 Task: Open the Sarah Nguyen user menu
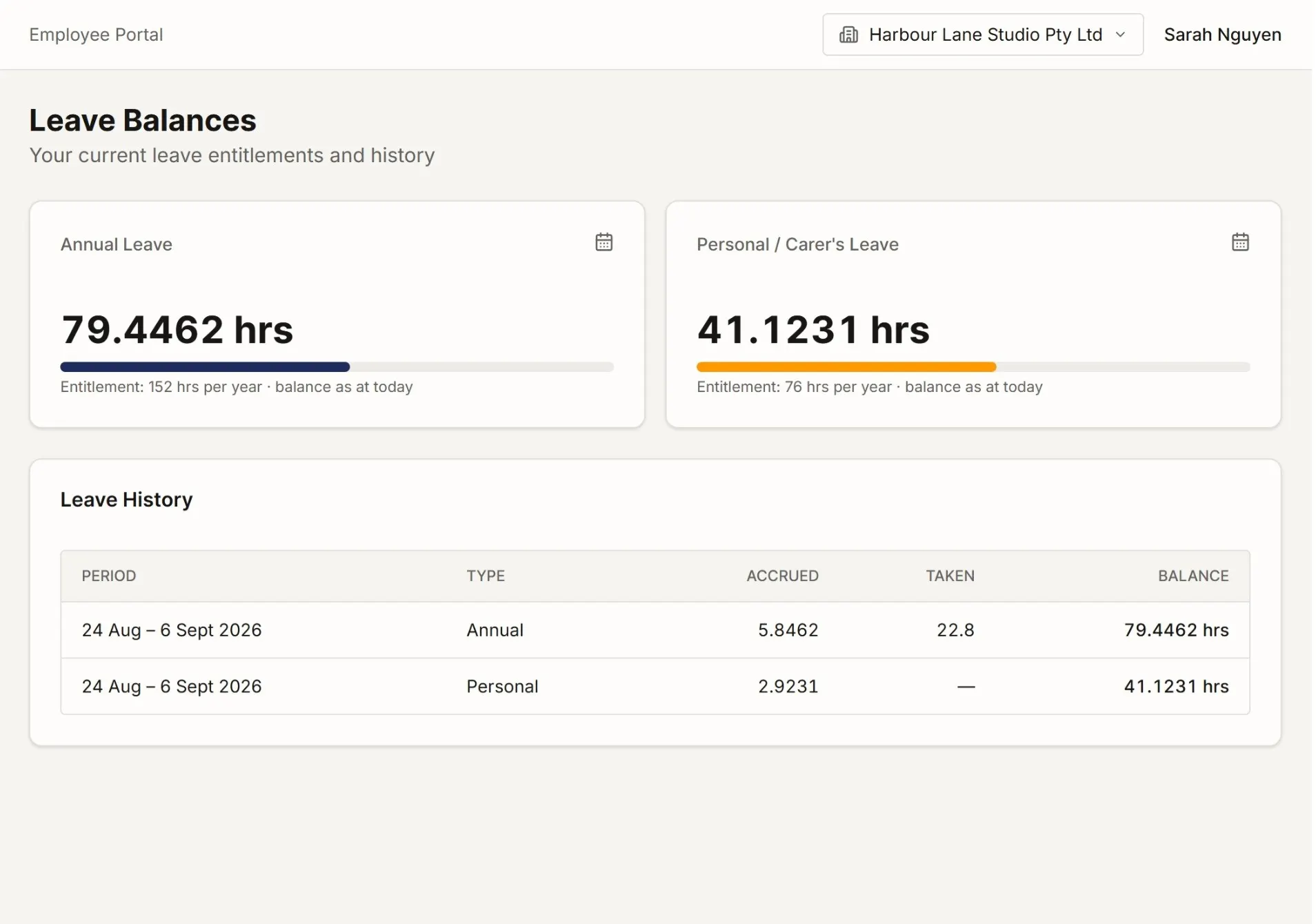tap(1222, 35)
